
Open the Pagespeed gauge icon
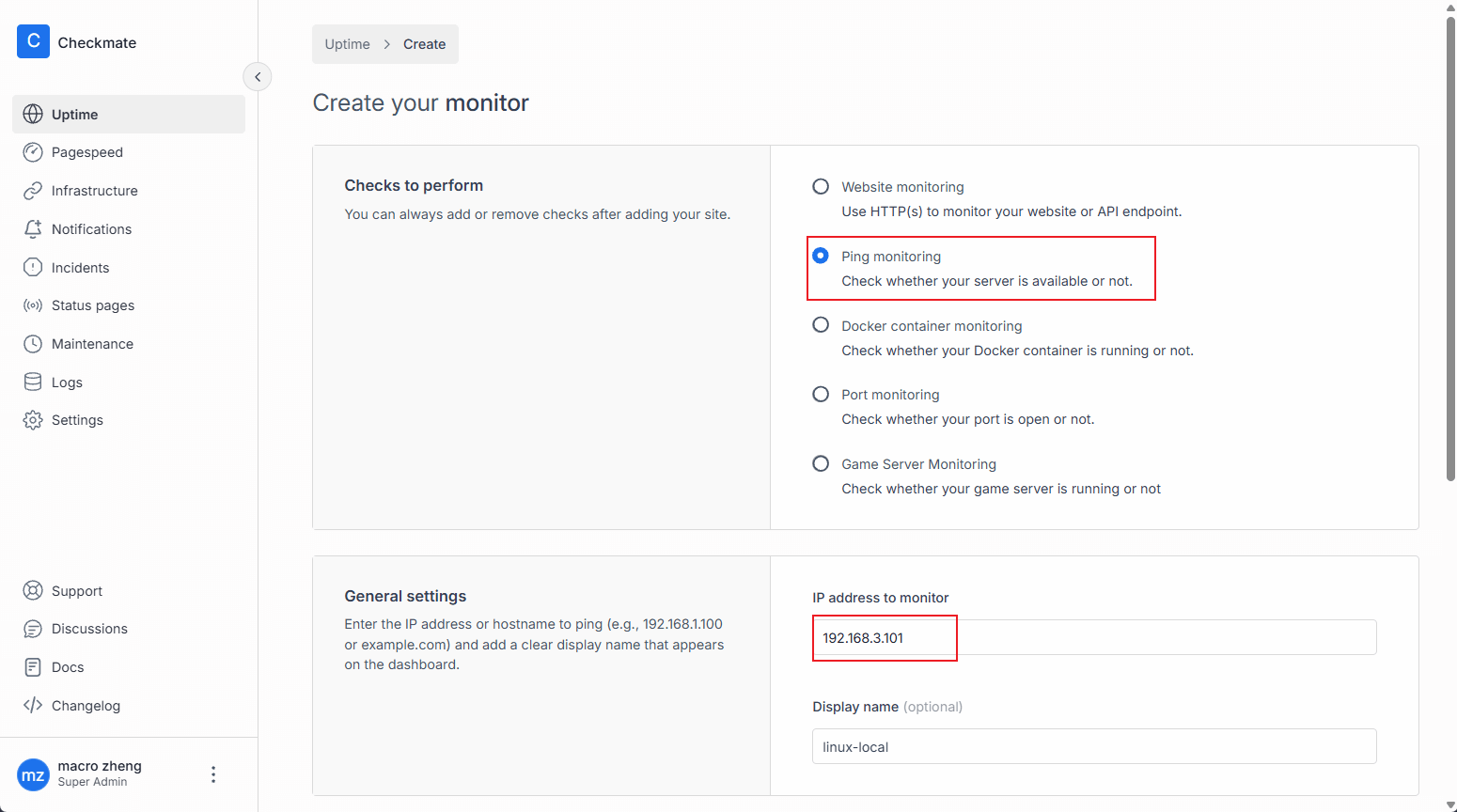pyautogui.click(x=33, y=152)
